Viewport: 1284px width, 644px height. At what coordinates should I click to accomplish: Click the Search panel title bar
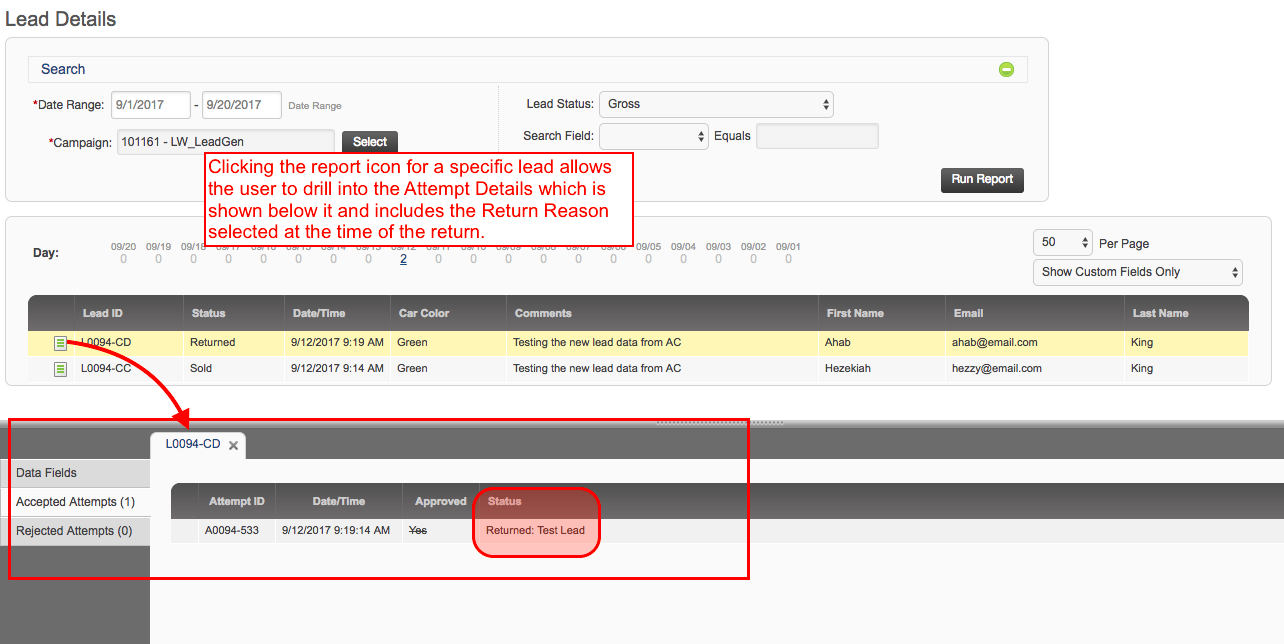pos(527,69)
